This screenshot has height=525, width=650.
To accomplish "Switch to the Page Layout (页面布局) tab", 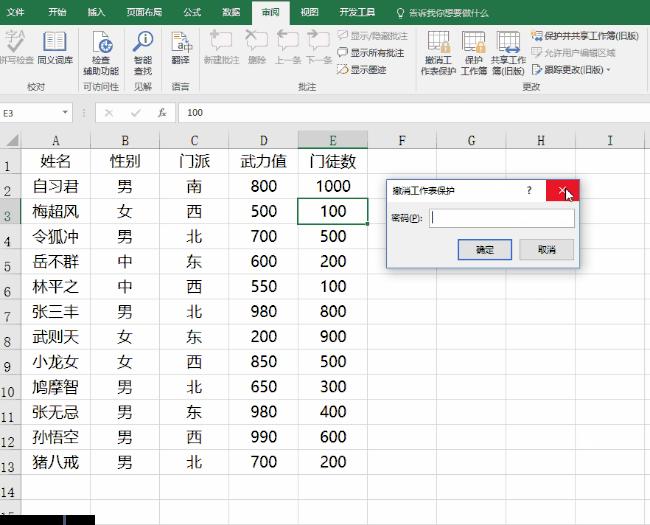I will coord(144,12).
